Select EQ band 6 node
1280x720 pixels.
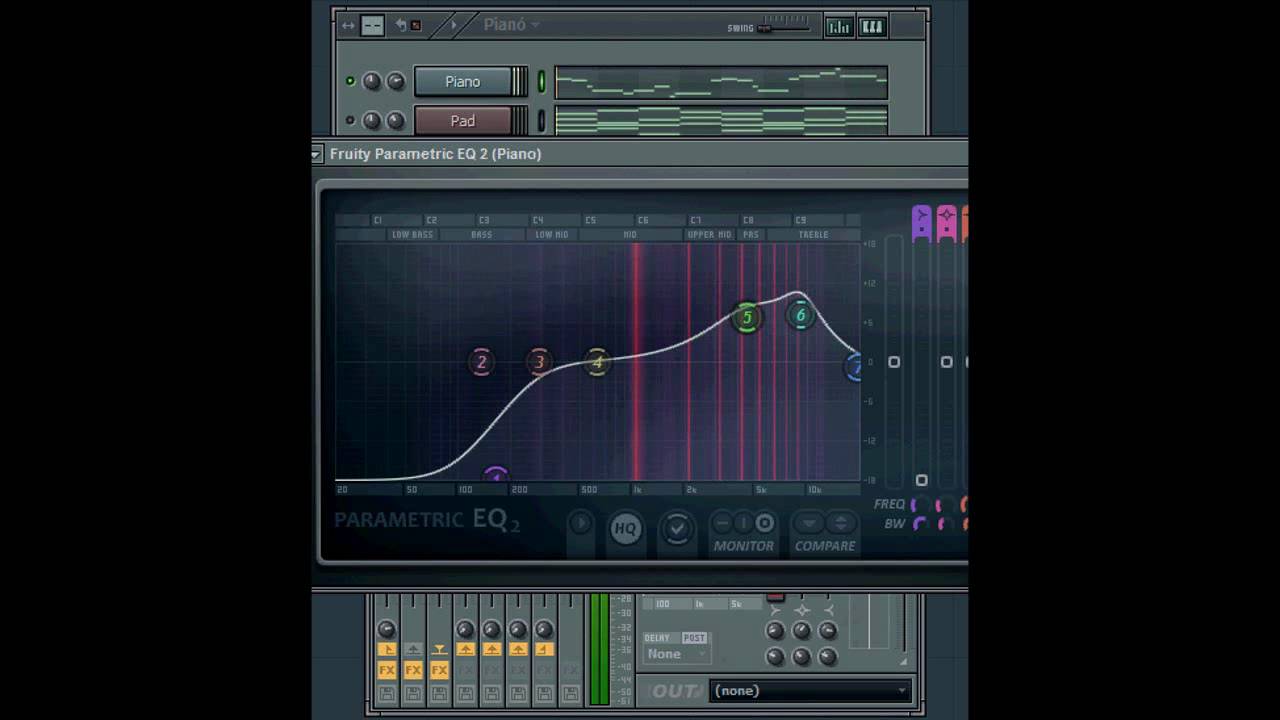coord(800,316)
